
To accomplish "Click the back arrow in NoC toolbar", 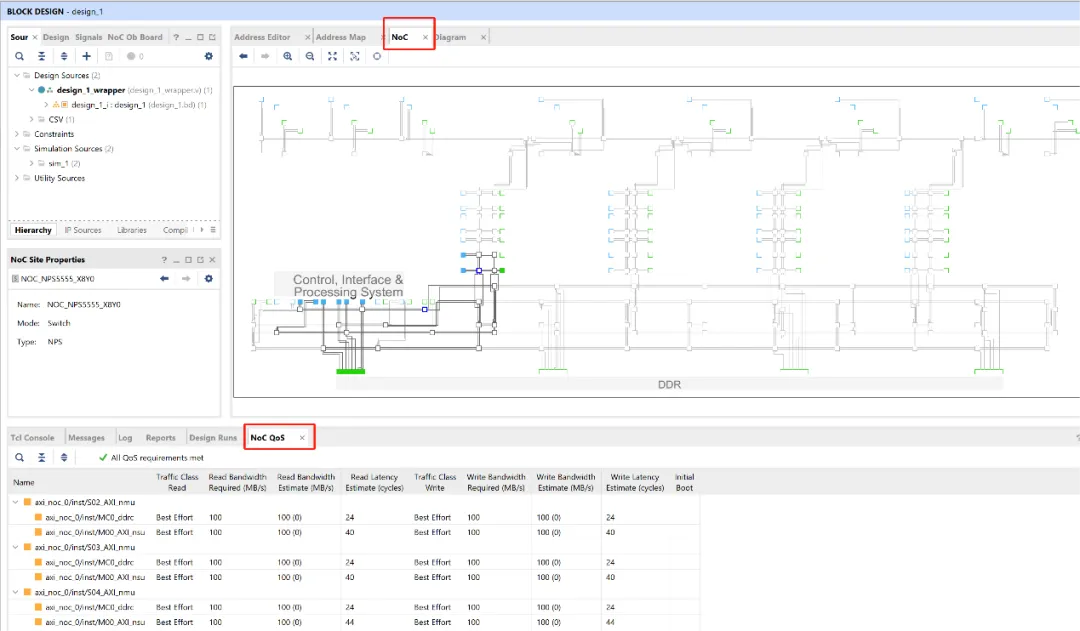I will pyautogui.click(x=243, y=57).
